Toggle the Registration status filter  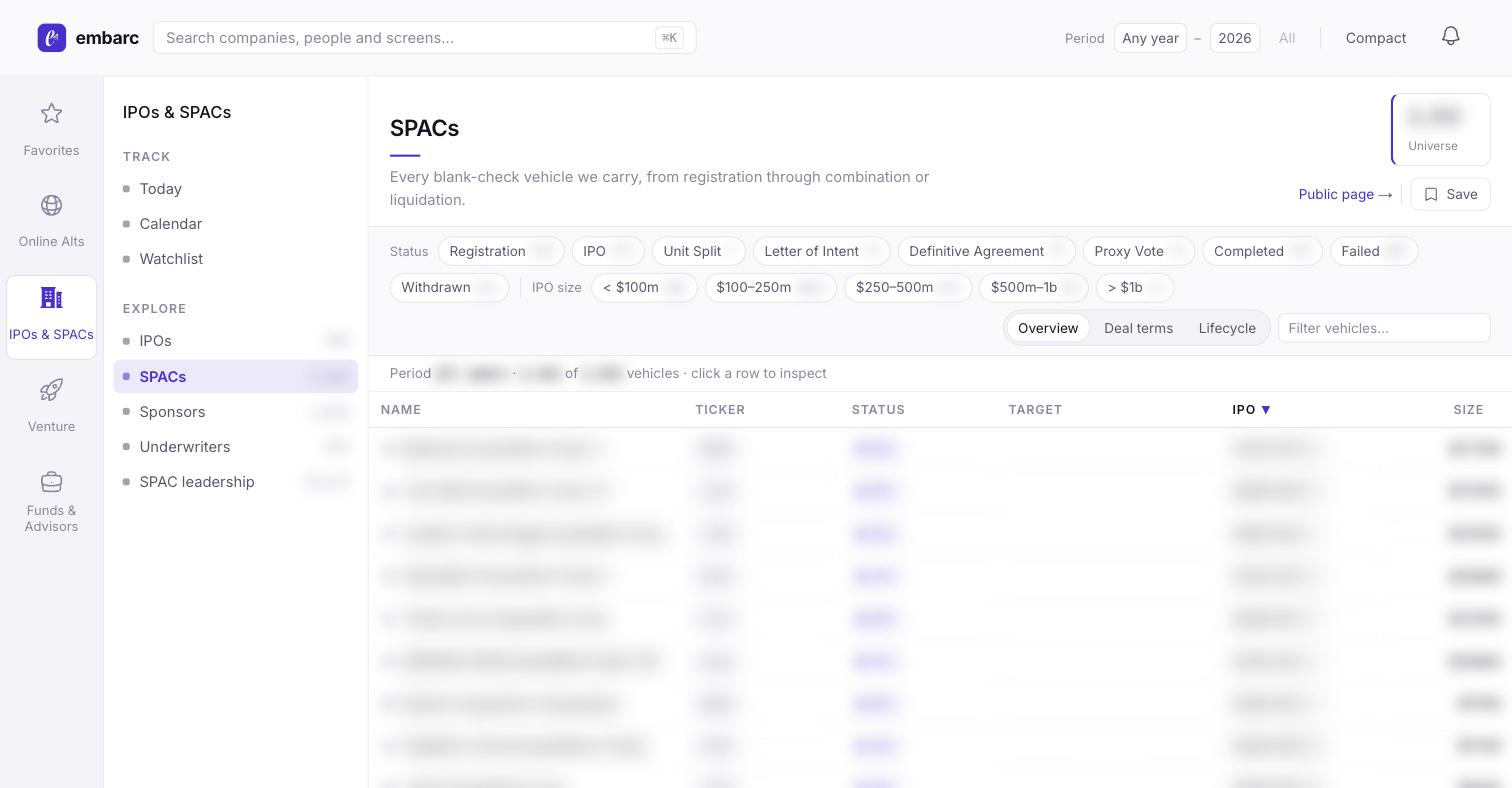(x=501, y=251)
